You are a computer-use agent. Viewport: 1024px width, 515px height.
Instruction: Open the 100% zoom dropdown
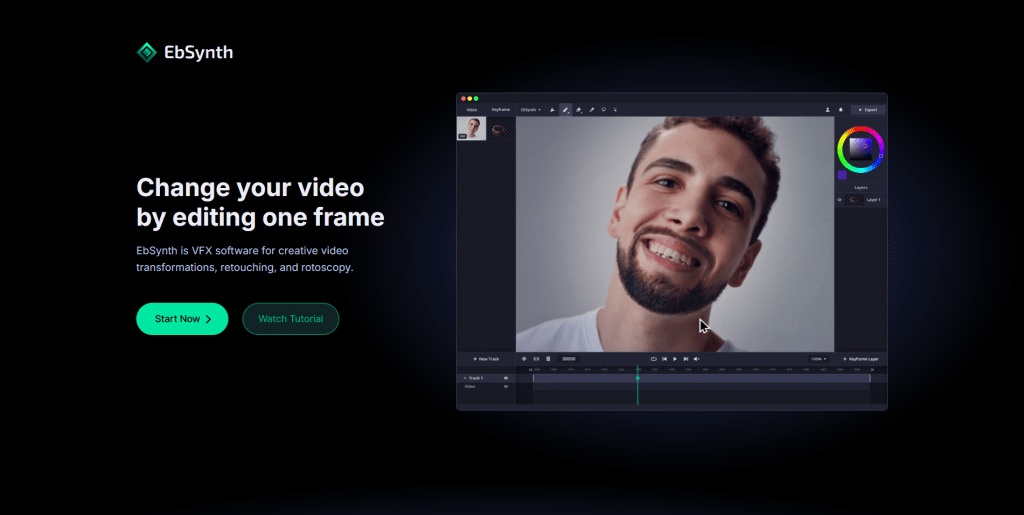(x=818, y=359)
